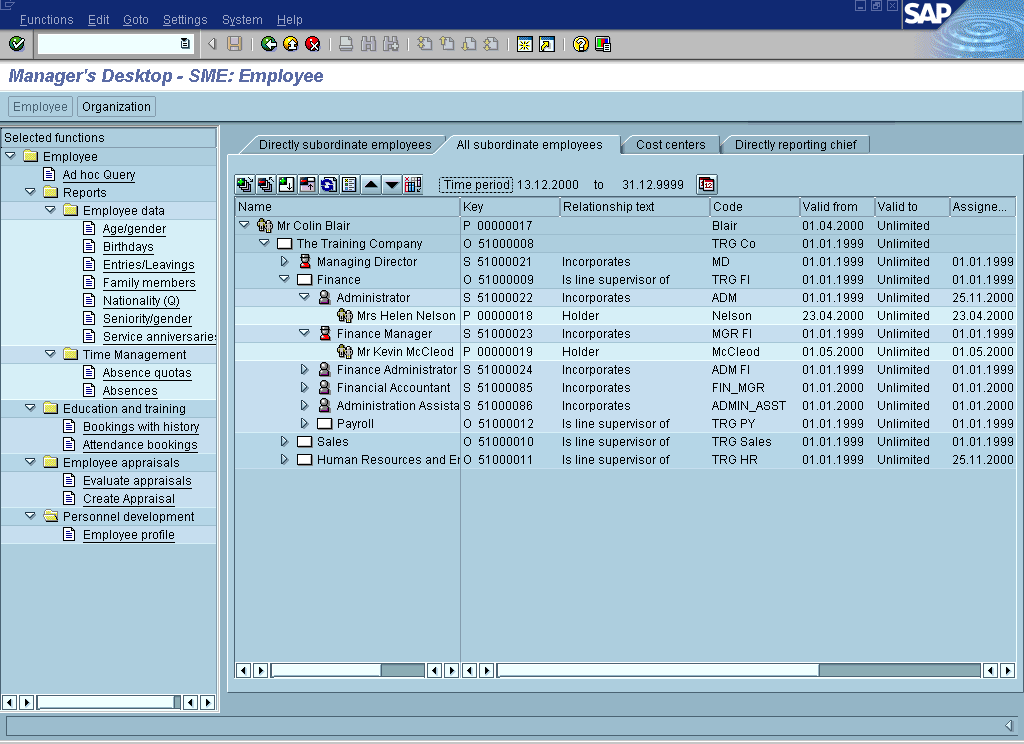Select the Mr Kevin McCleod row
This screenshot has height=744, width=1024.
pos(625,351)
